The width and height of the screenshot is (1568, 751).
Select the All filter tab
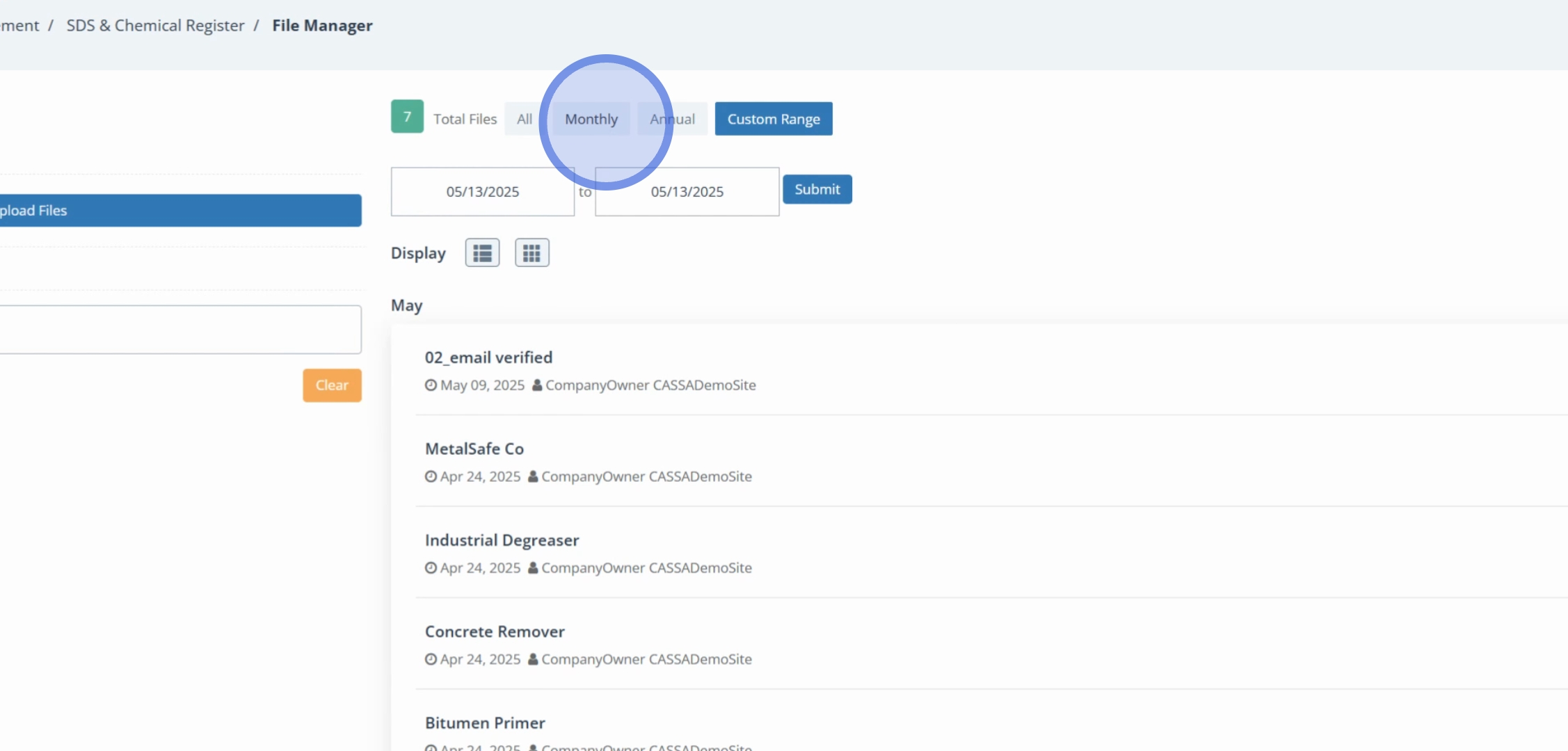[x=524, y=119]
